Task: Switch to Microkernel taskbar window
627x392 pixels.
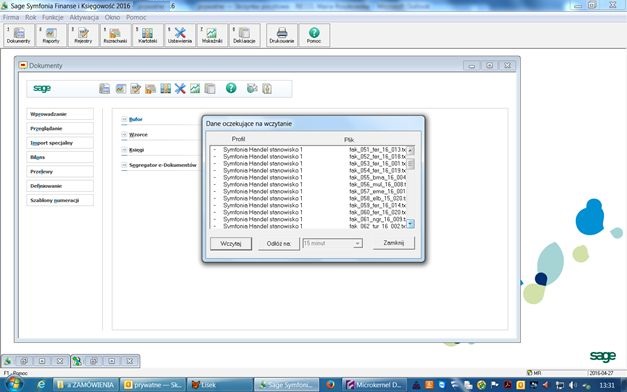Action: click(x=374, y=385)
